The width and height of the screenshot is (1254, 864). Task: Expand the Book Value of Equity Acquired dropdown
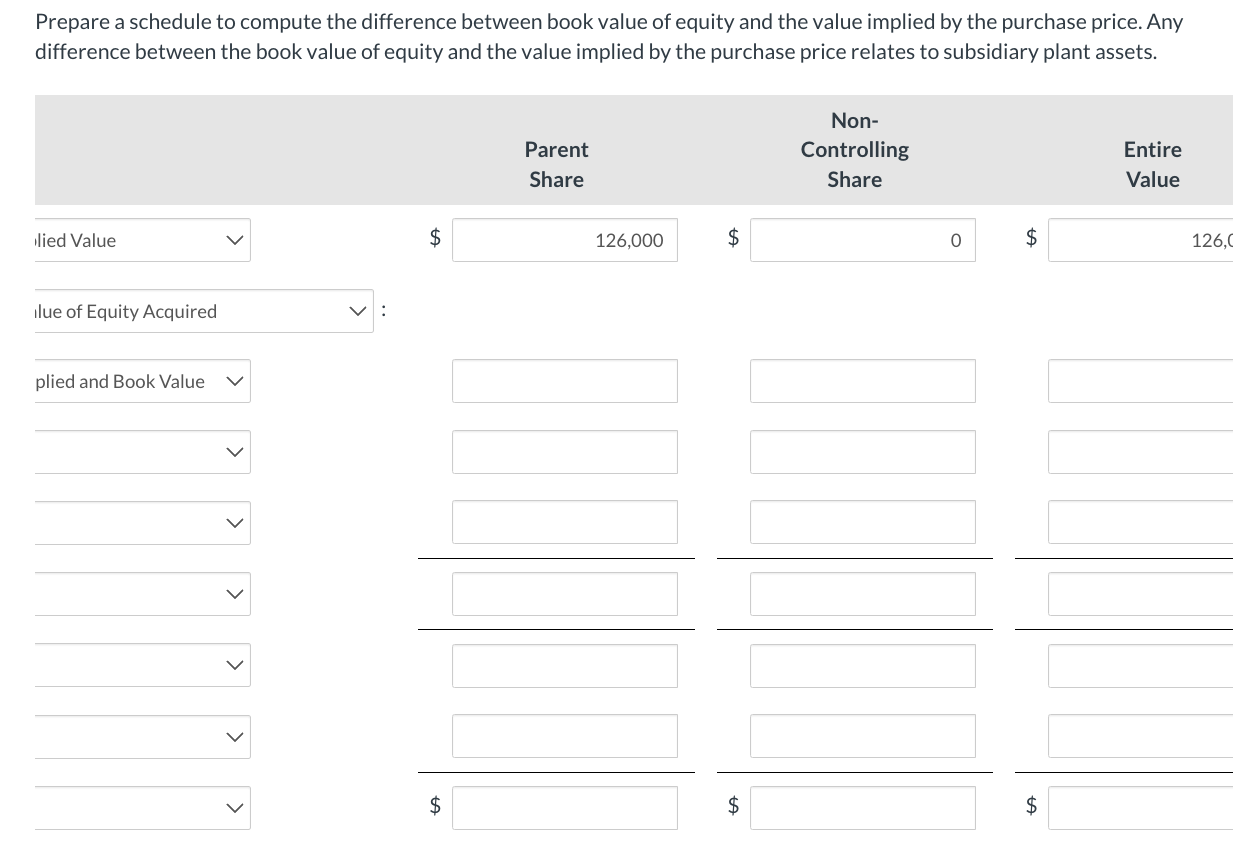pyautogui.click(x=199, y=311)
